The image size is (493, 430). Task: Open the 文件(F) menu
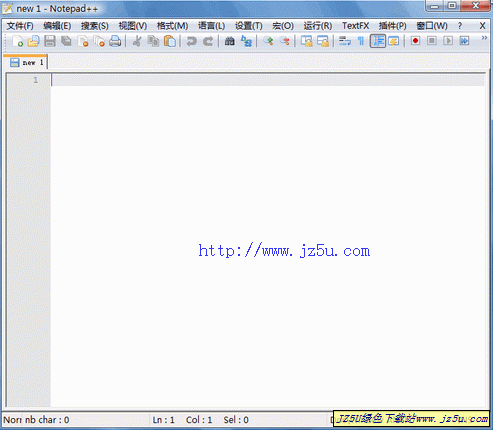tap(20, 26)
